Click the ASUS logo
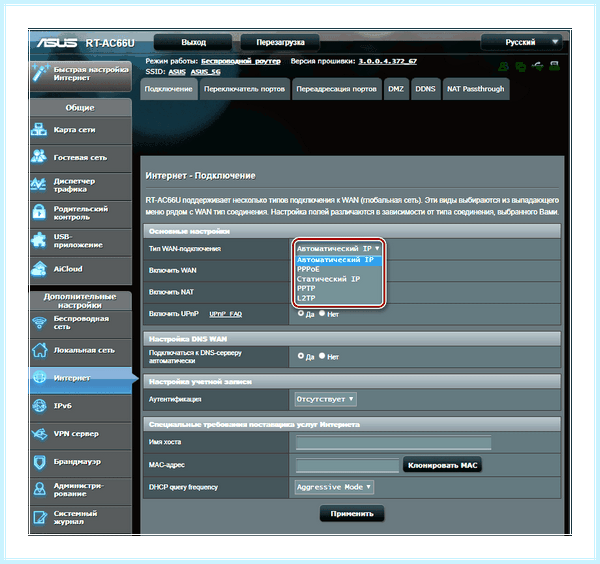The width and height of the screenshot is (600, 564). 57,43
